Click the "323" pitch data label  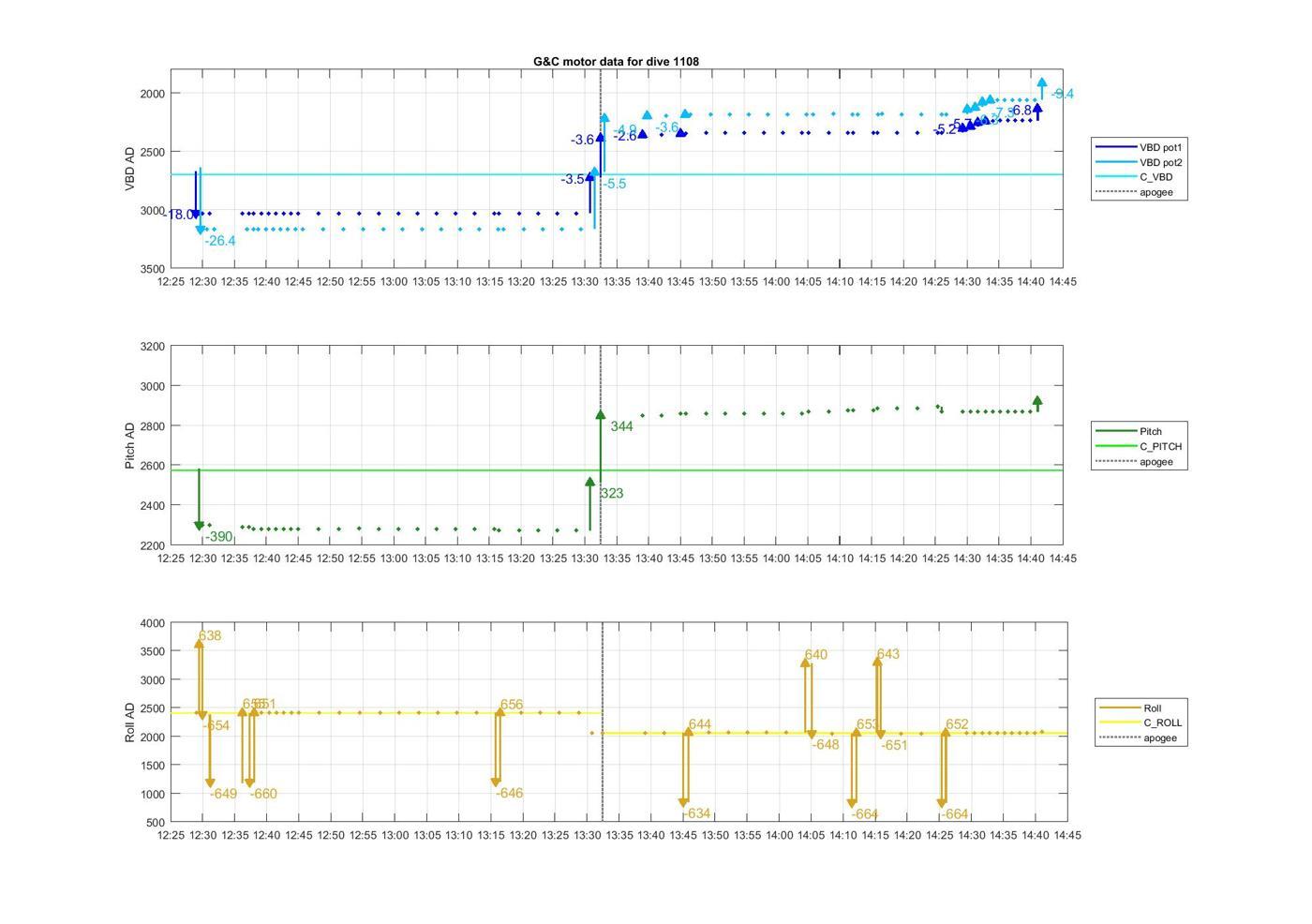pyautogui.click(x=612, y=493)
